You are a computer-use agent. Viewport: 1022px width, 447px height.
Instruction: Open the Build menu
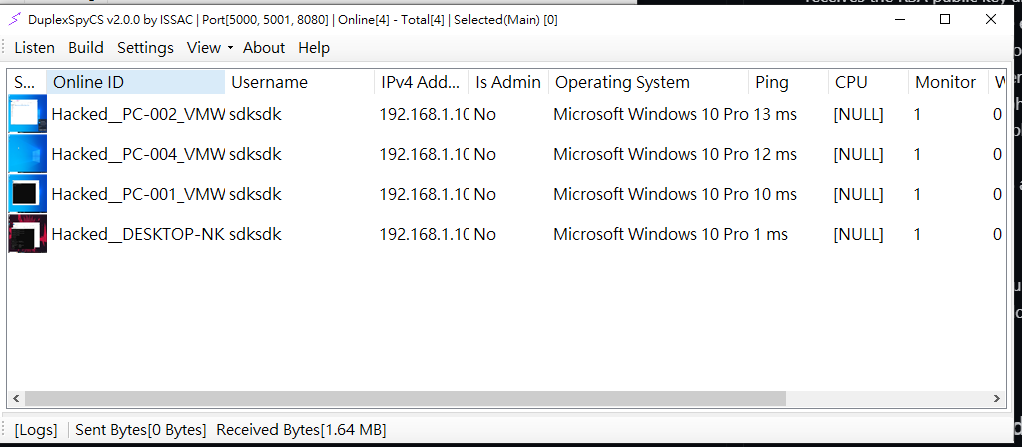pyautogui.click(x=86, y=48)
